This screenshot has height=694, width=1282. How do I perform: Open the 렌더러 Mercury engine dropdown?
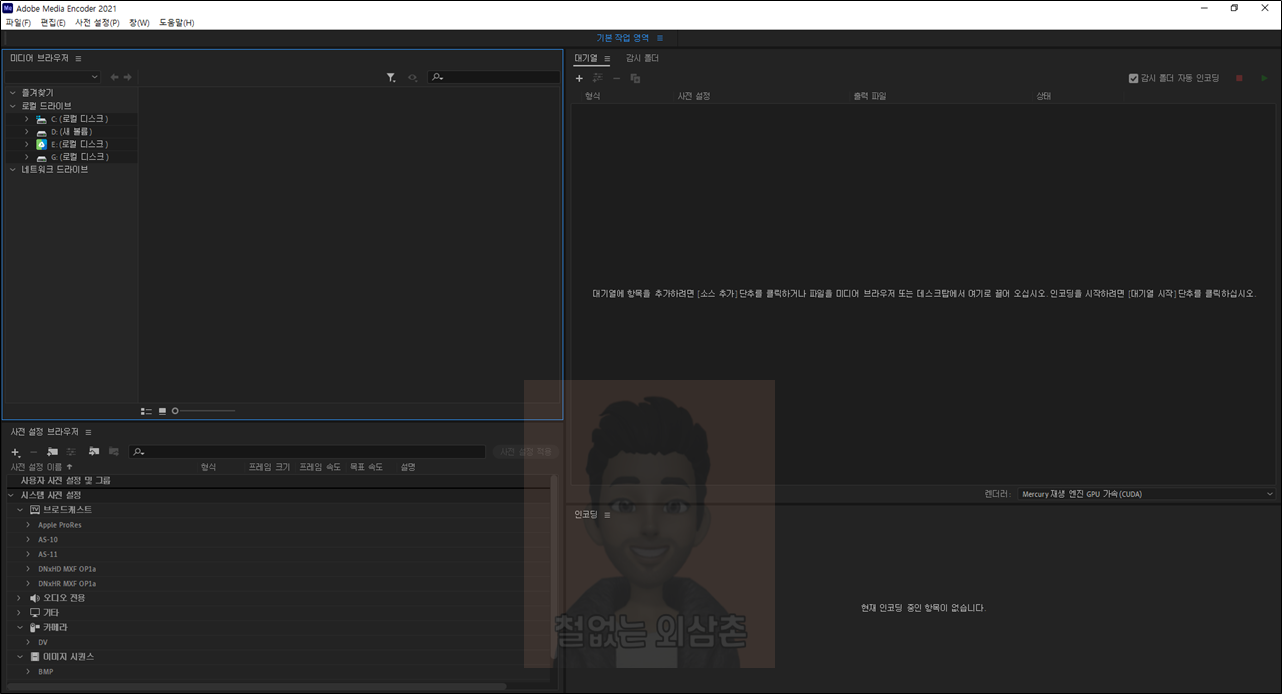pyautogui.click(x=1147, y=494)
